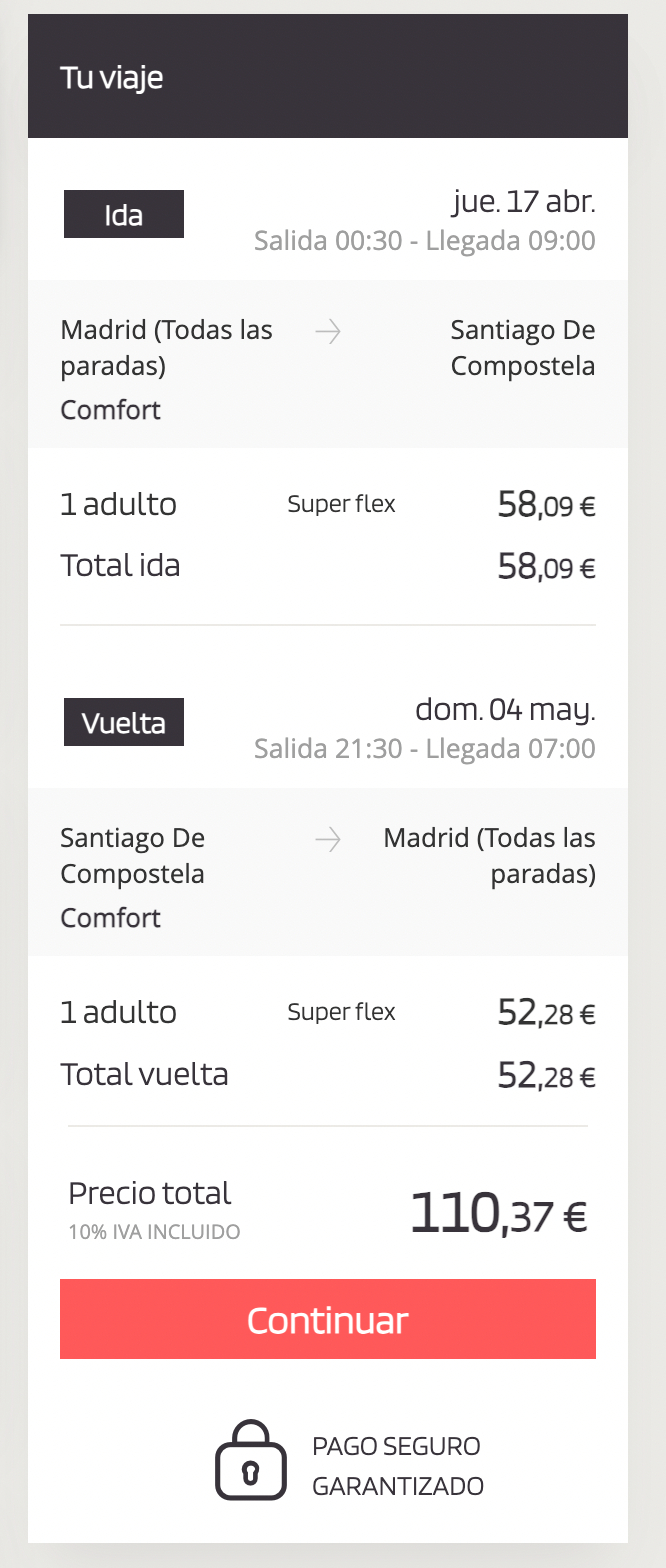Screen dimensions: 666x1568
Task: Click the 10% IVA incluido note
Action: 154,1232
